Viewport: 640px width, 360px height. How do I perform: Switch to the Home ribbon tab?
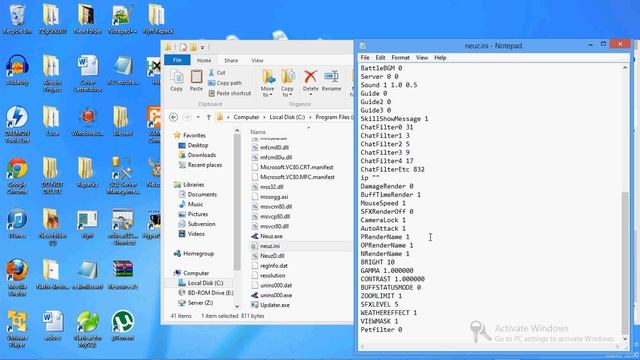pyautogui.click(x=204, y=60)
